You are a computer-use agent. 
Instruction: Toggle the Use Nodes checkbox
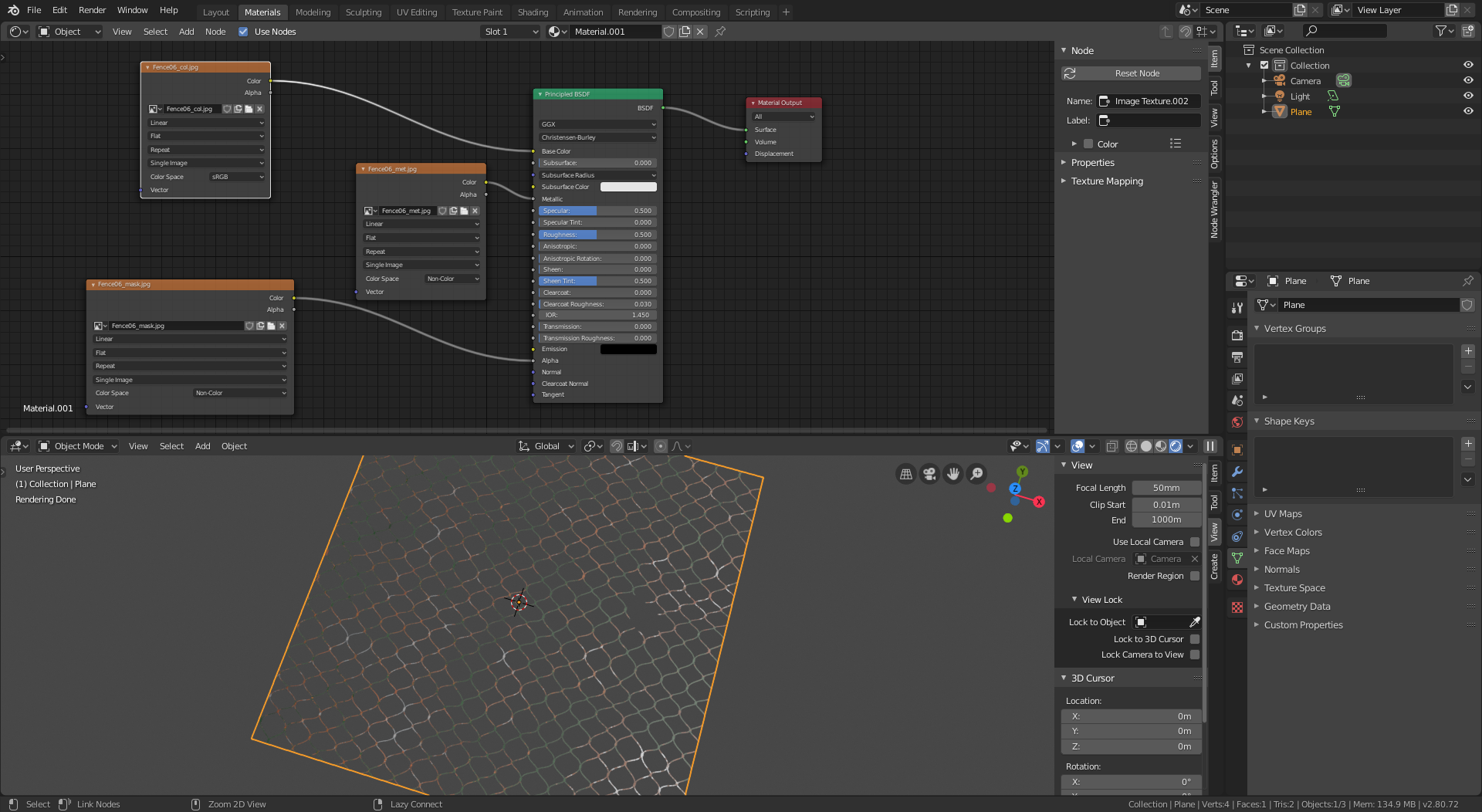coord(243,32)
